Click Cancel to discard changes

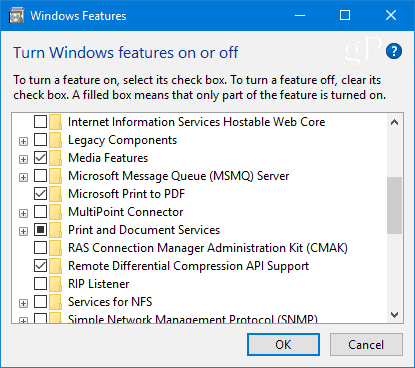tap(366, 345)
